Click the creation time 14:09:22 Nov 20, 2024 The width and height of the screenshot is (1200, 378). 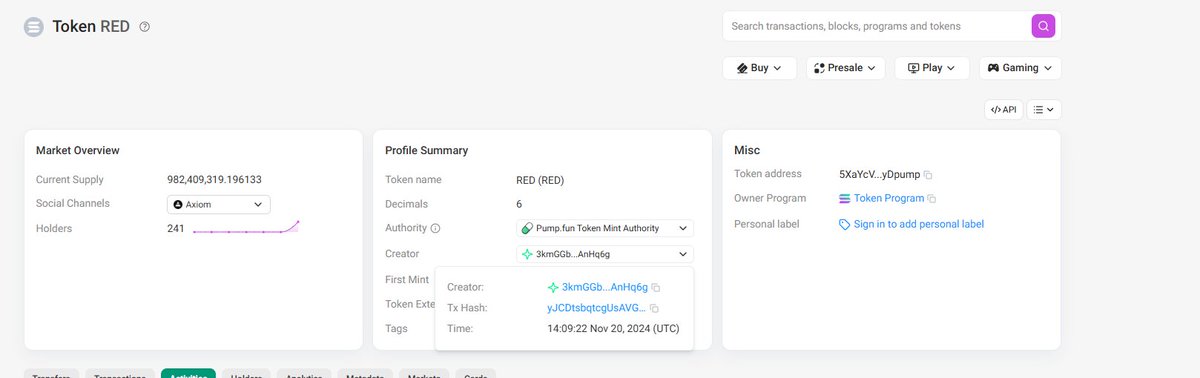pos(613,328)
